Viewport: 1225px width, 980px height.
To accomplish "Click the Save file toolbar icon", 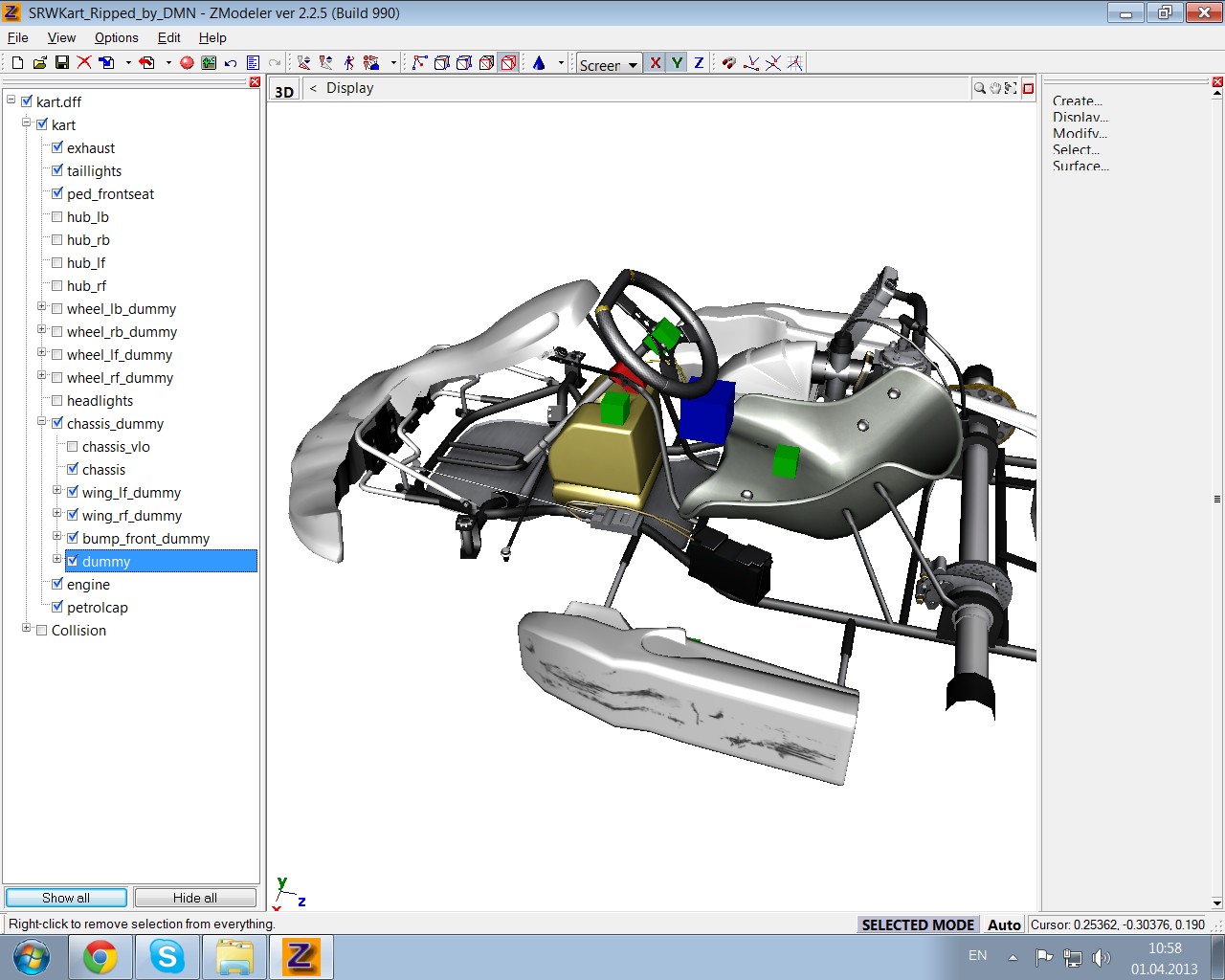I will click(x=61, y=63).
